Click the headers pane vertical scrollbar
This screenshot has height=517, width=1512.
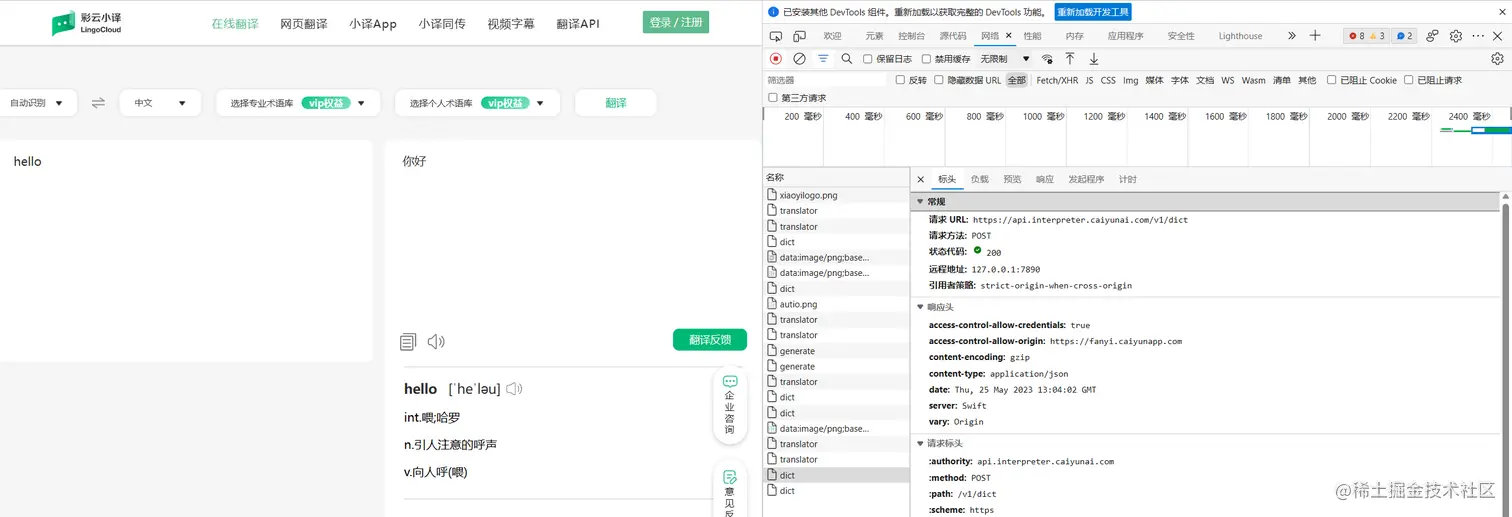coord(1507,351)
